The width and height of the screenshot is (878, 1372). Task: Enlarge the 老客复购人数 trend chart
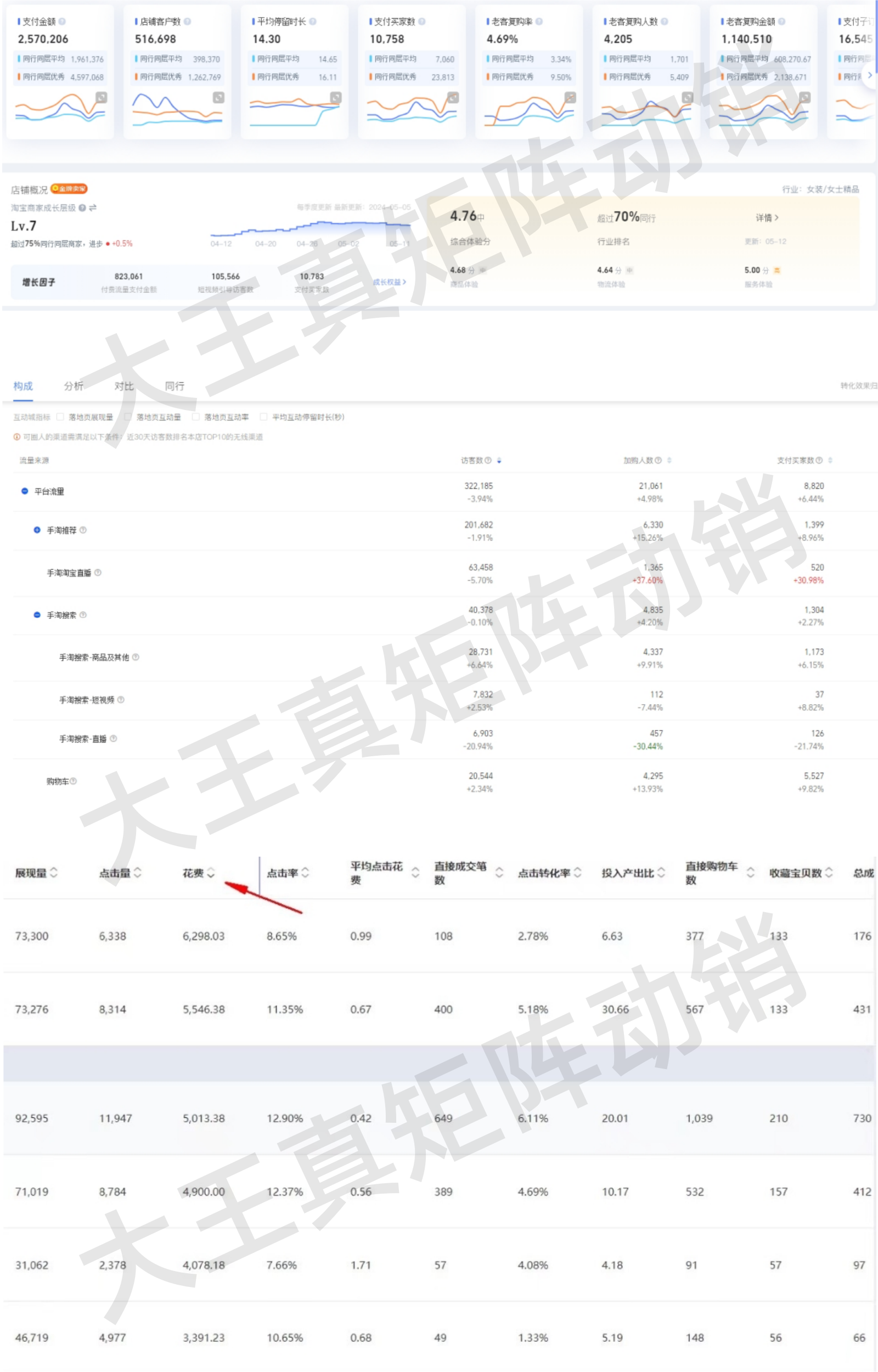click(x=688, y=98)
